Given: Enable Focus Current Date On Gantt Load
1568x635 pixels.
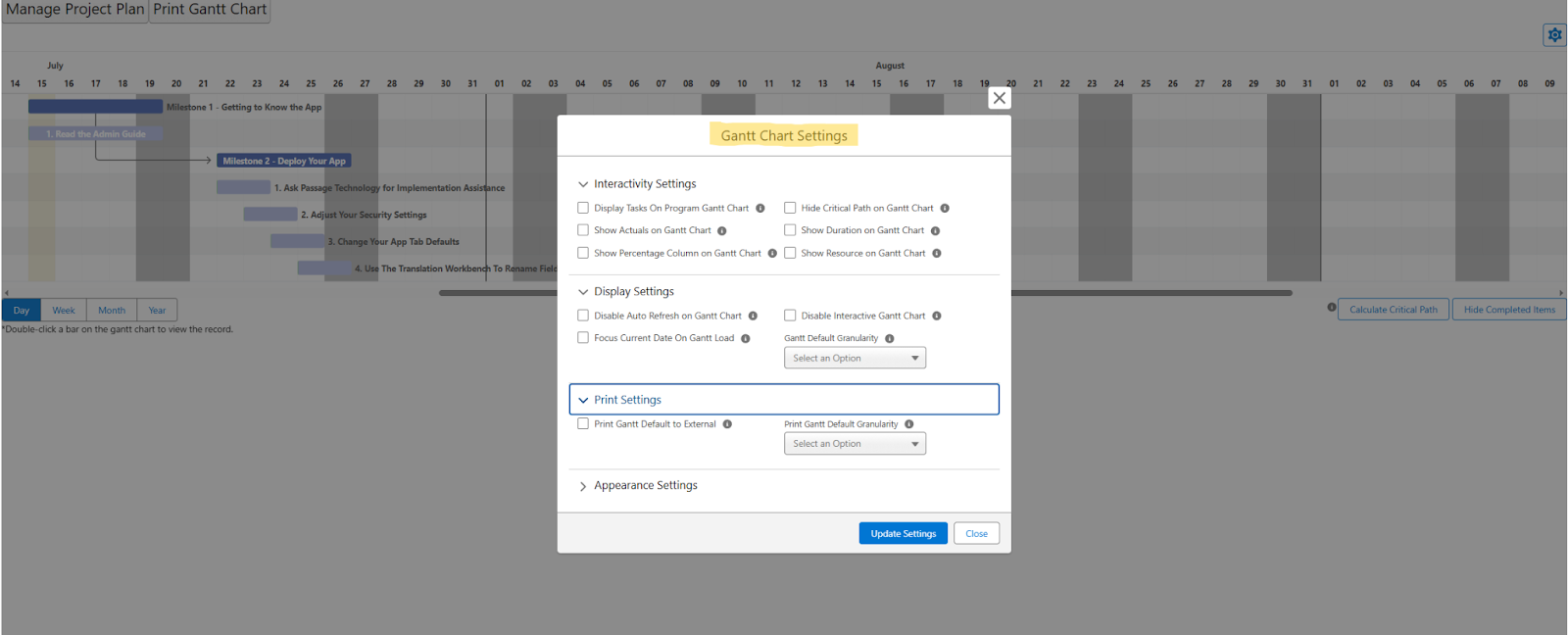Looking at the screenshot, I should tap(583, 338).
